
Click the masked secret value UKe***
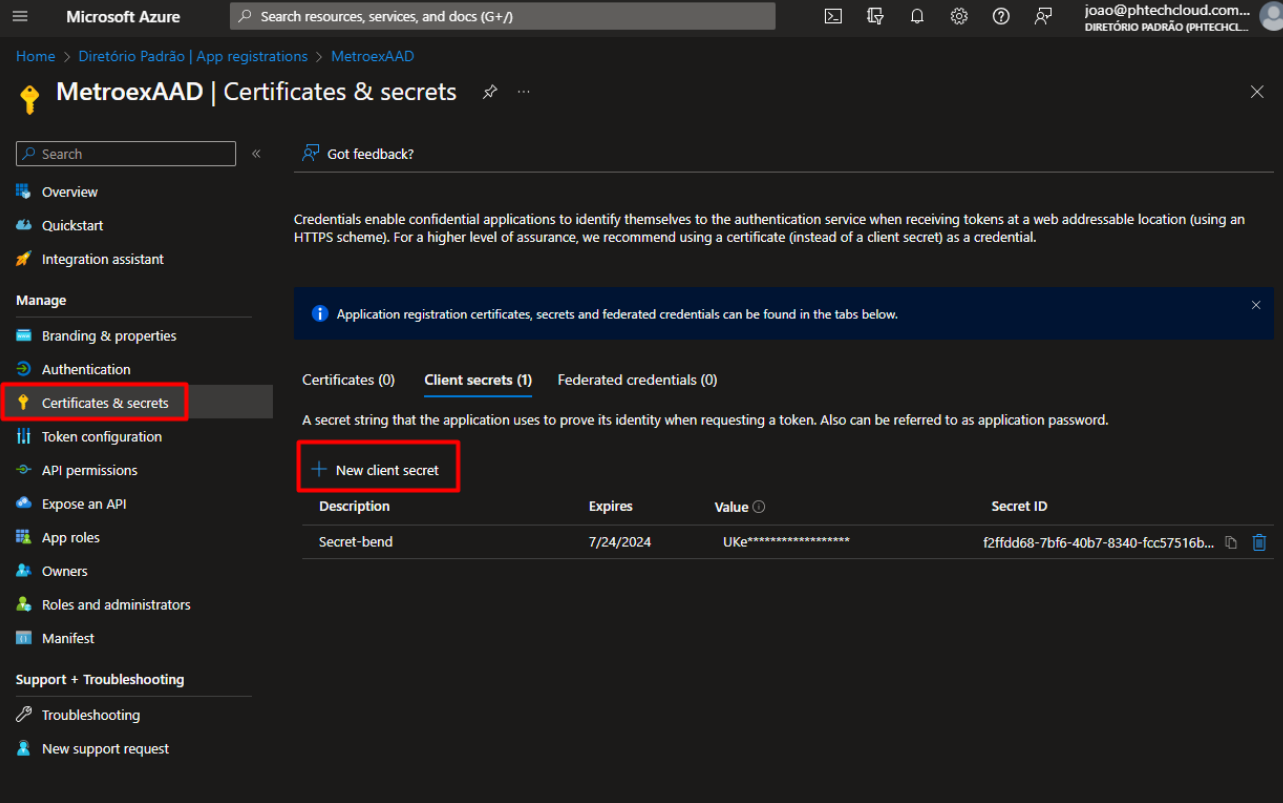pyautogui.click(x=786, y=542)
